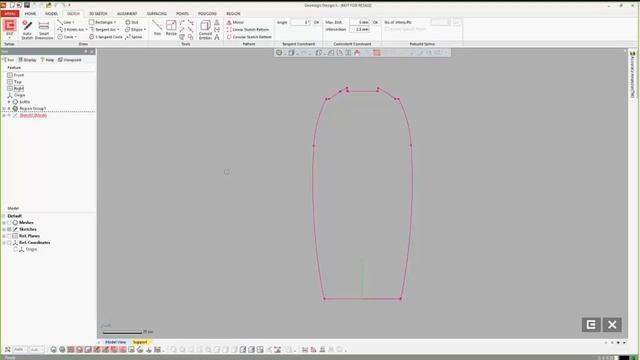Switch to the Support bottom tab

pos(140,342)
